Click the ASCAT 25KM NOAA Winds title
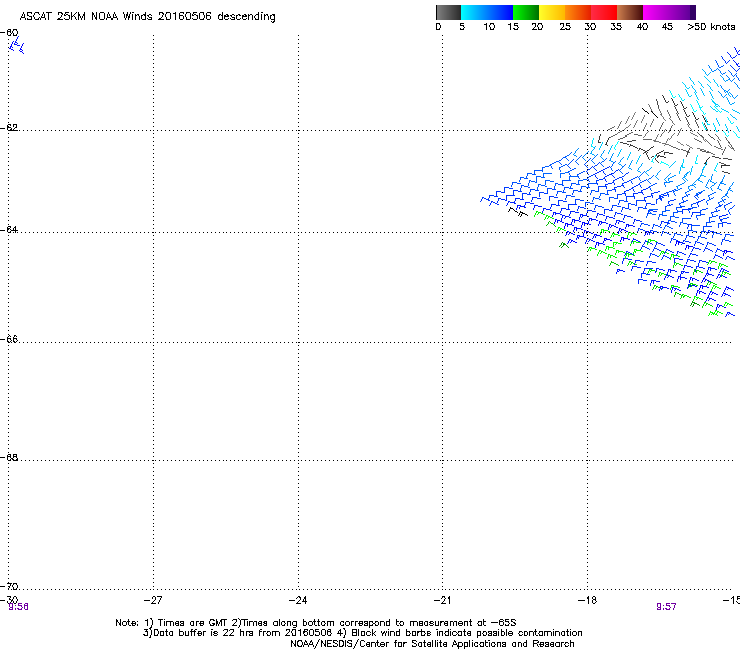Viewport: 740px width, 650px height. coord(147,17)
